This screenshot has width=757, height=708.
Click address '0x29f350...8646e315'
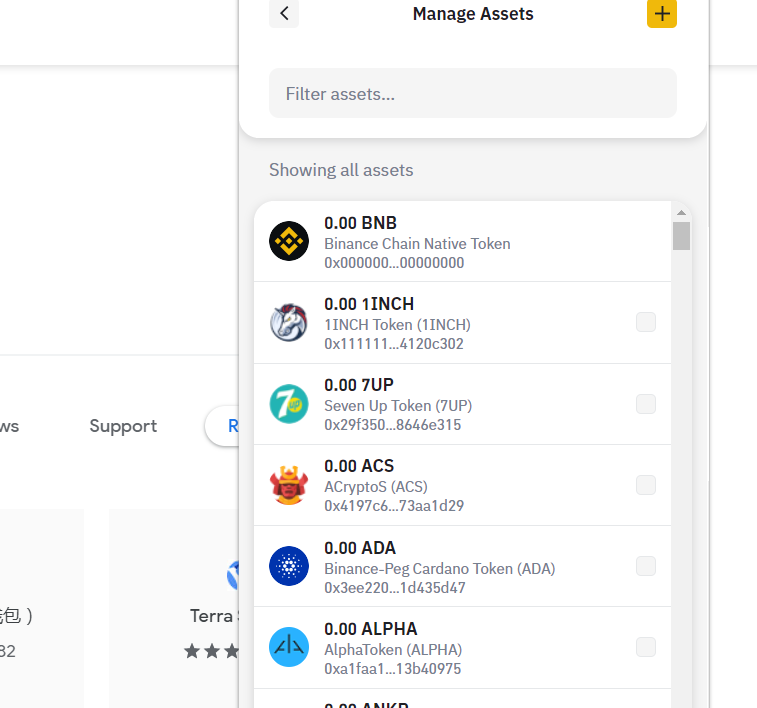[x=393, y=425]
